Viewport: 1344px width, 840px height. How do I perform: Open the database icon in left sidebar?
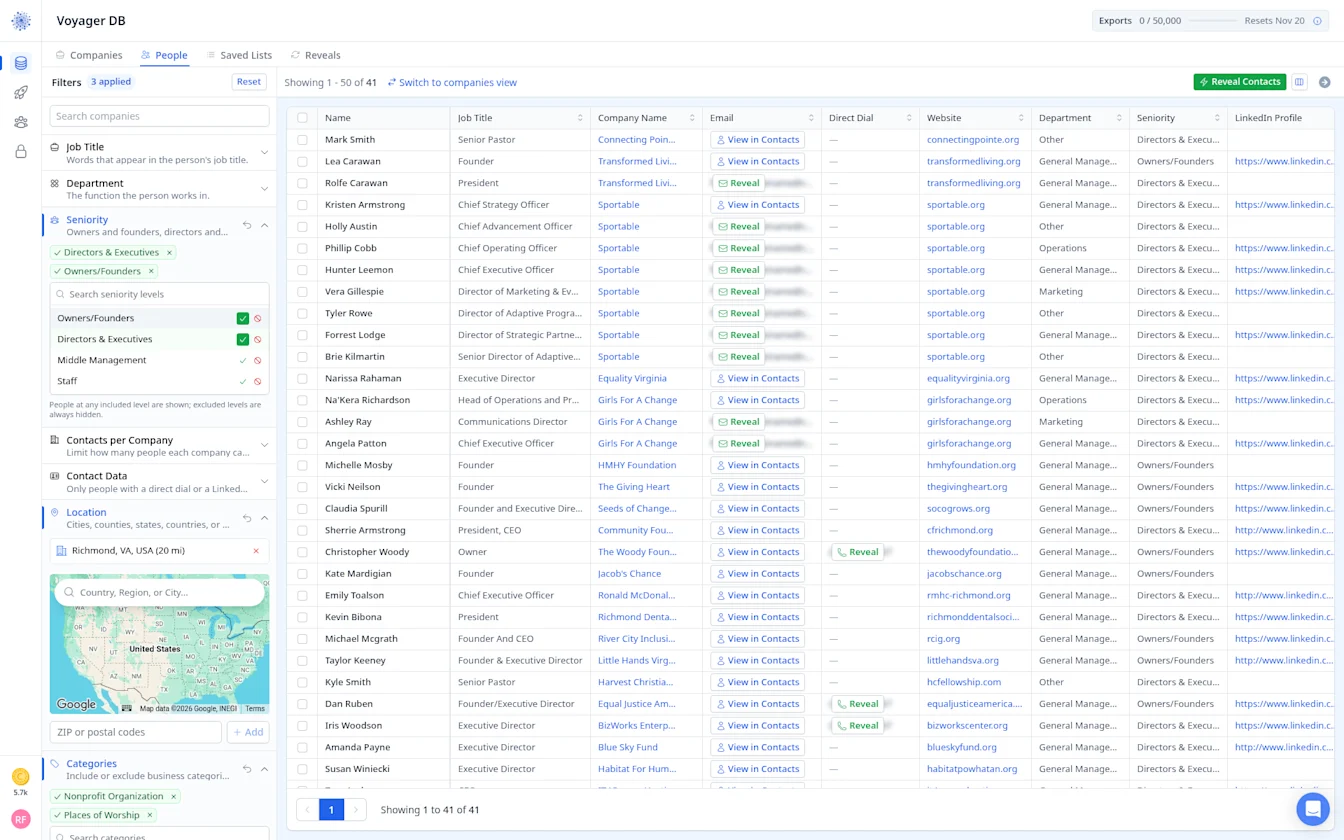[x=21, y=63]
